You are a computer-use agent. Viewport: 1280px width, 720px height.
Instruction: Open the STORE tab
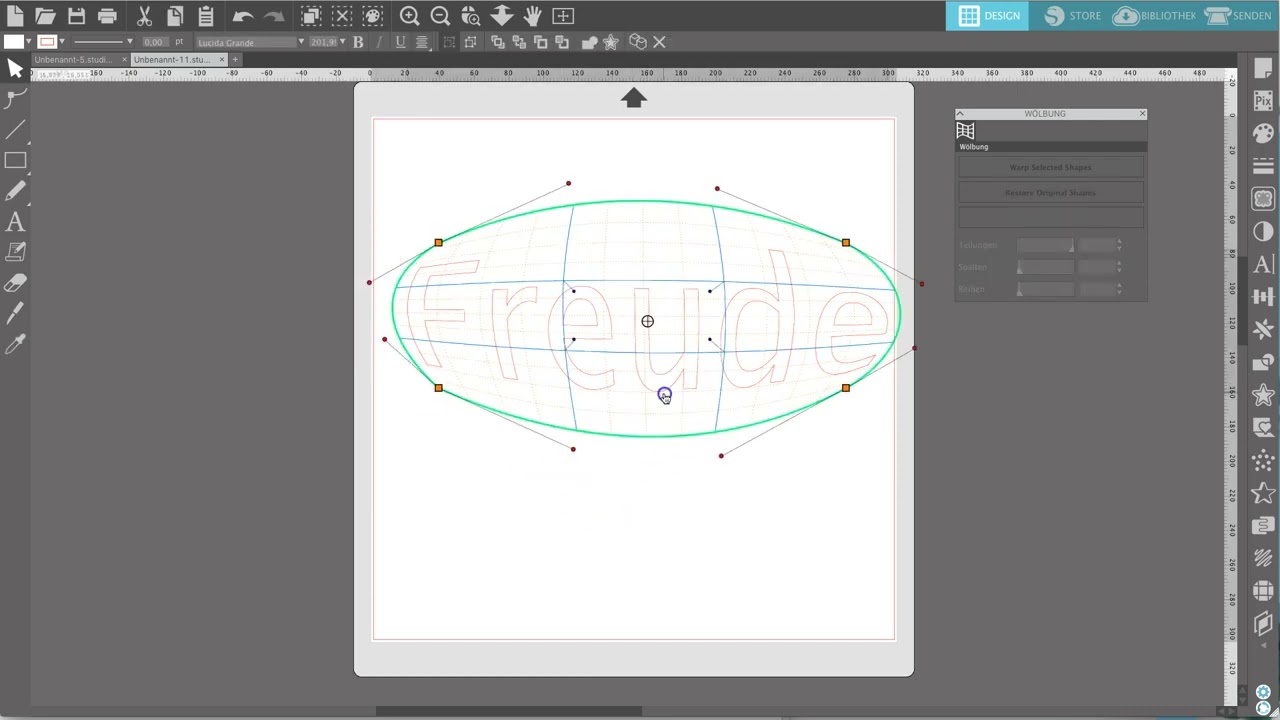pos(1073,16)
